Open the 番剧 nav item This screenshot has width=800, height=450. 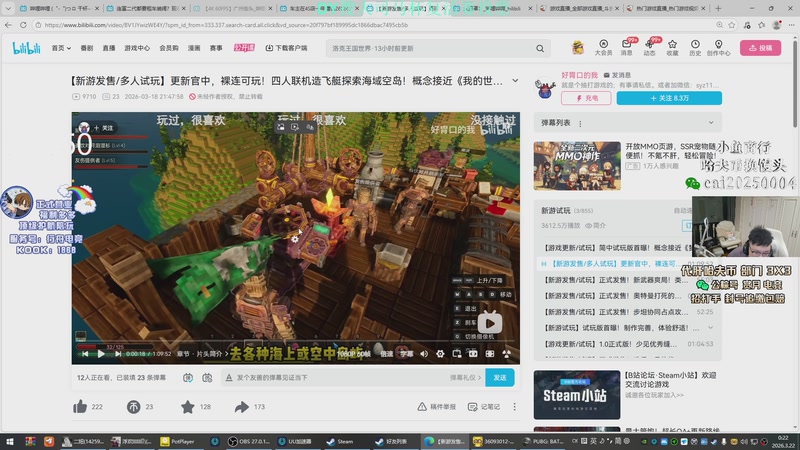coord(86,48)
